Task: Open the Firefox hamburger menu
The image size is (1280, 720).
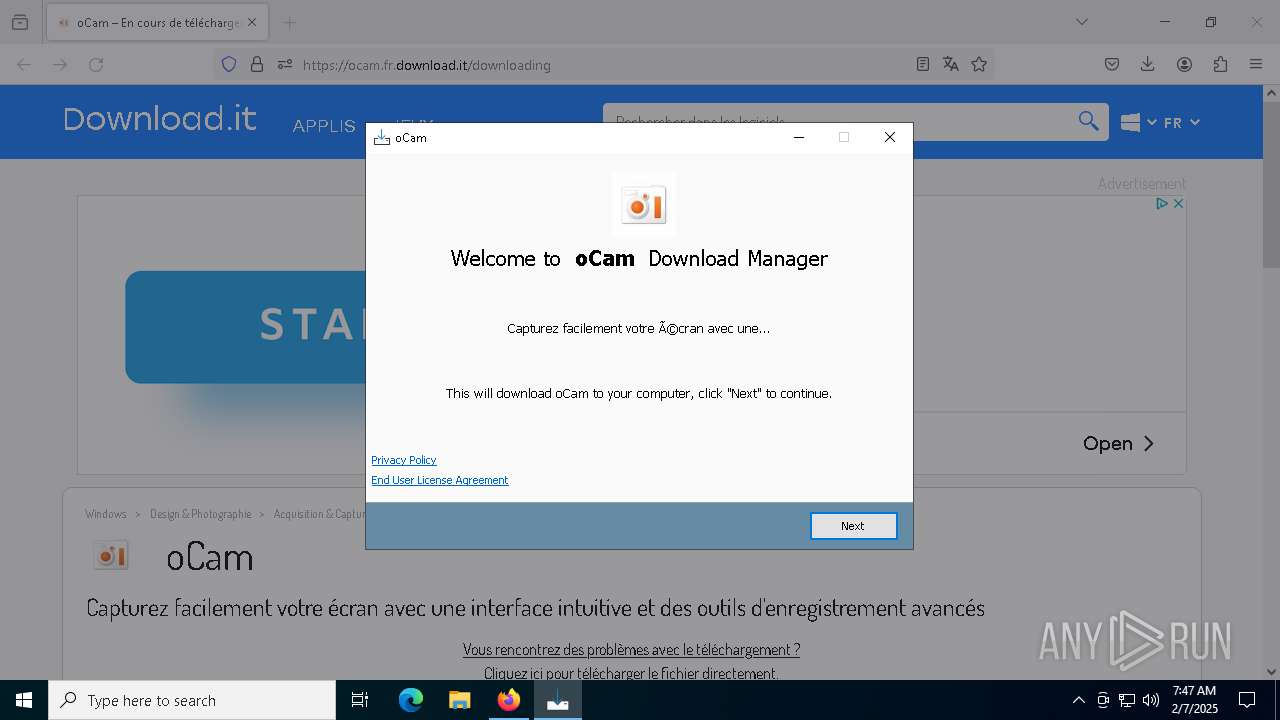Action: coord(1256,64)
